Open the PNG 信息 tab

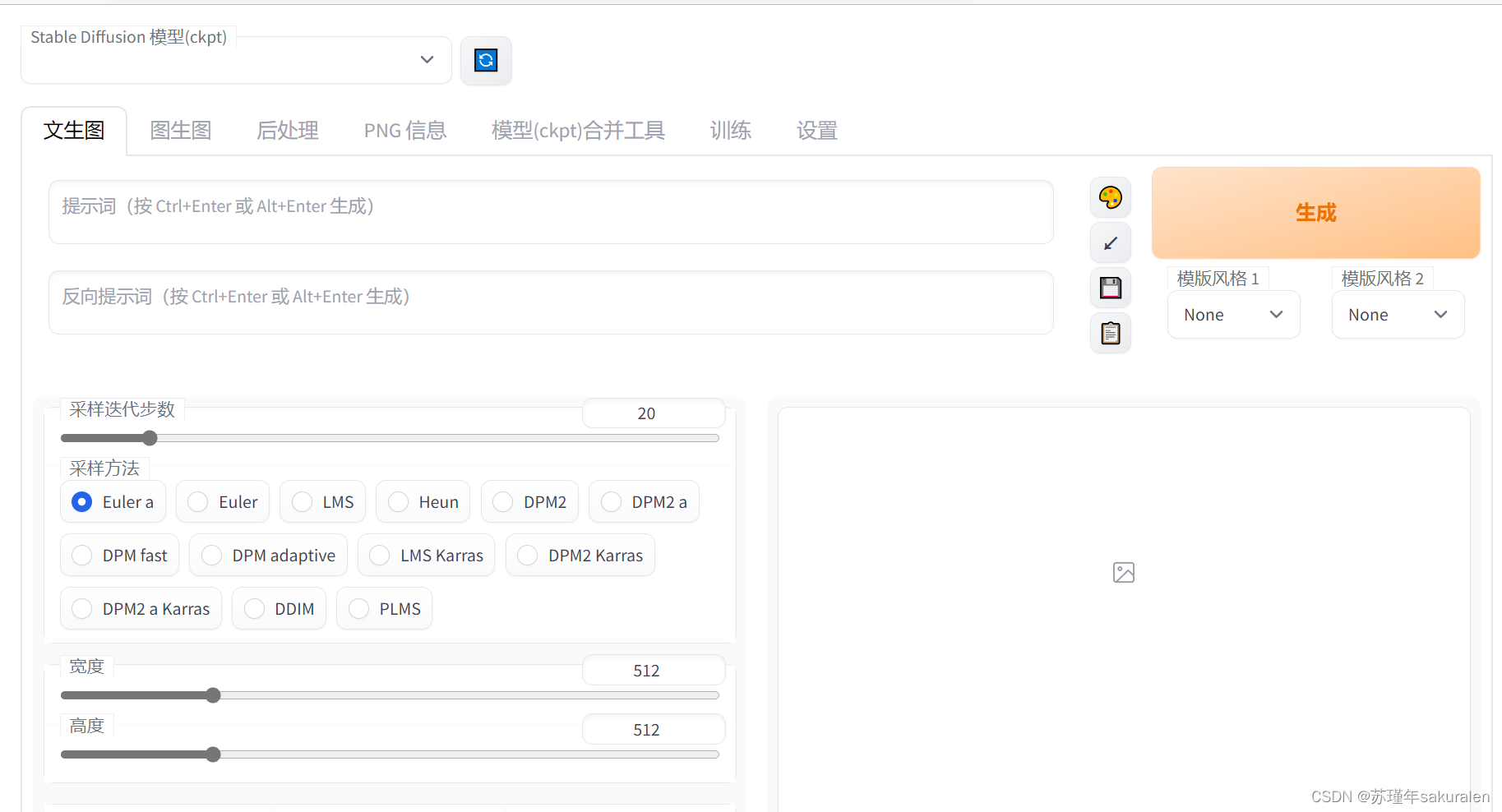coord(405,131)
